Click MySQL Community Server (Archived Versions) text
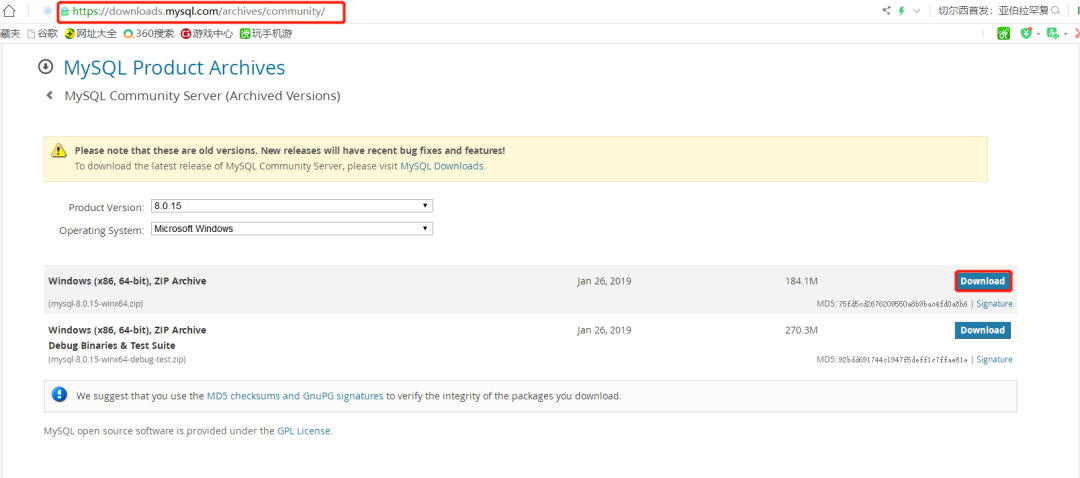Image resolution: width=1080 pixels, height=478 pixels. 202,96
